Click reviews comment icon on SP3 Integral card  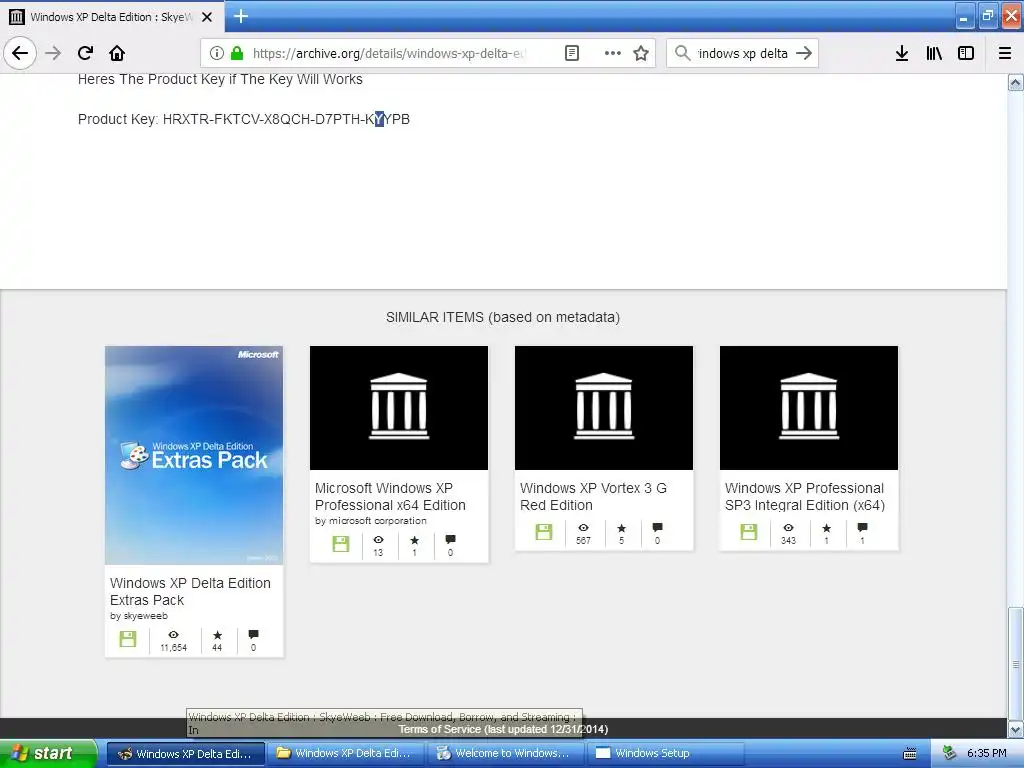click(863, 528)
